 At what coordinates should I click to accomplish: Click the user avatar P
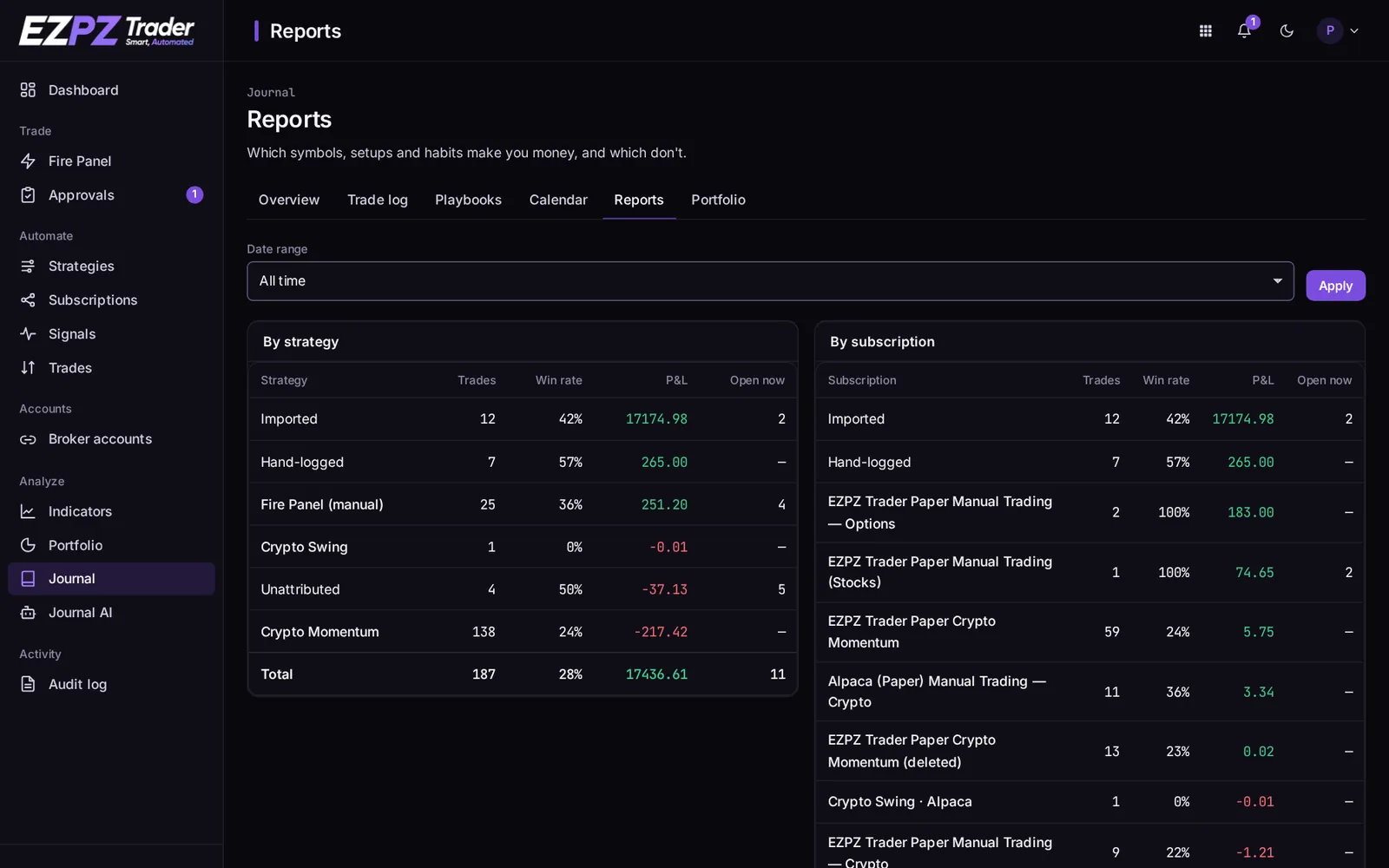1330,31
